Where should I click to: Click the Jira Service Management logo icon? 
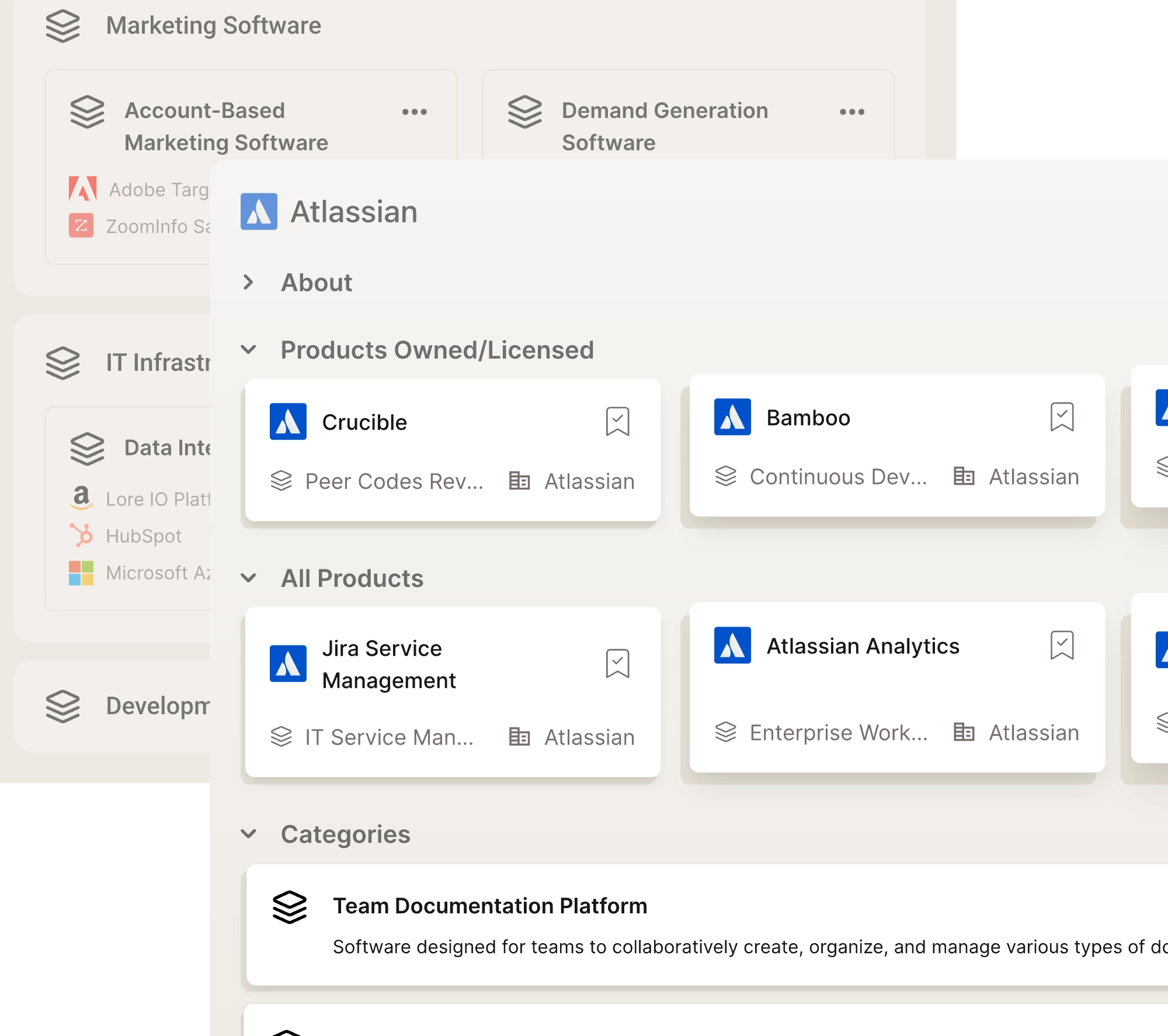tap(288, 663)
